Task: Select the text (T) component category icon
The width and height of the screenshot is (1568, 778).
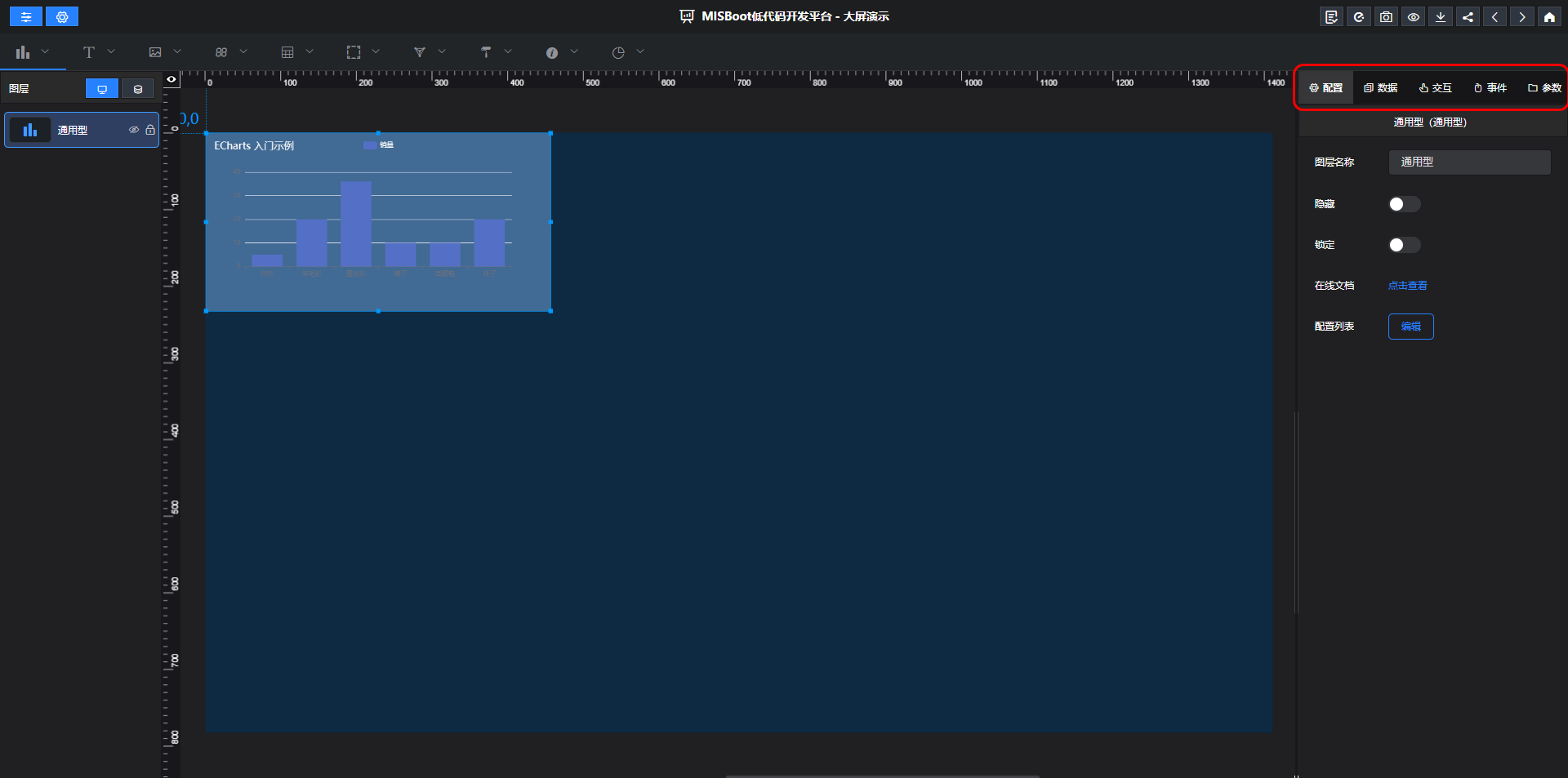Action: (x=89, y=52)
